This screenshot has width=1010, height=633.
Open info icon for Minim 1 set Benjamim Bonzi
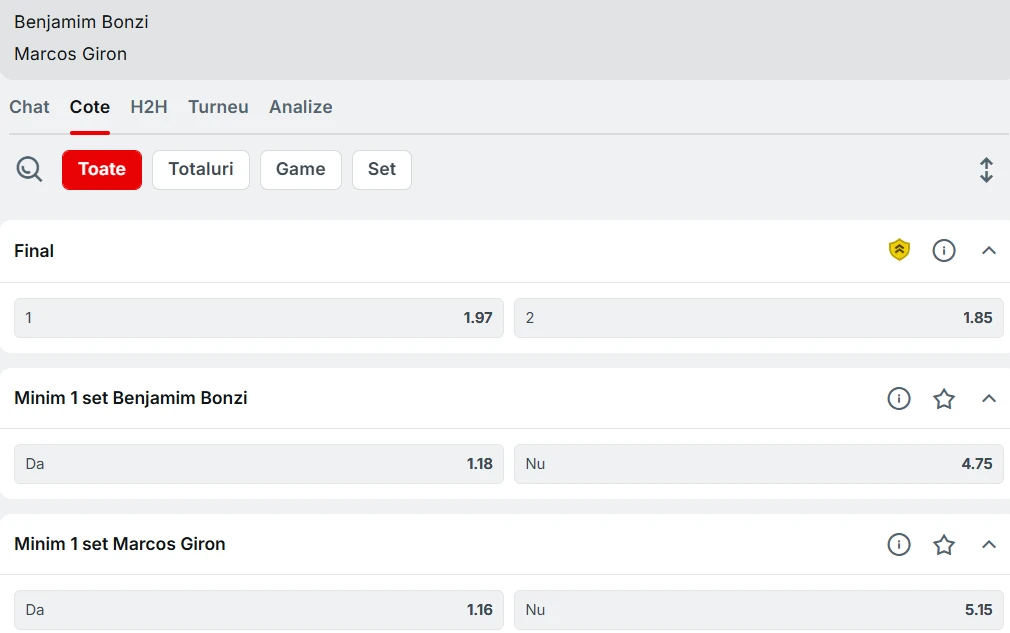coord(899,399)
